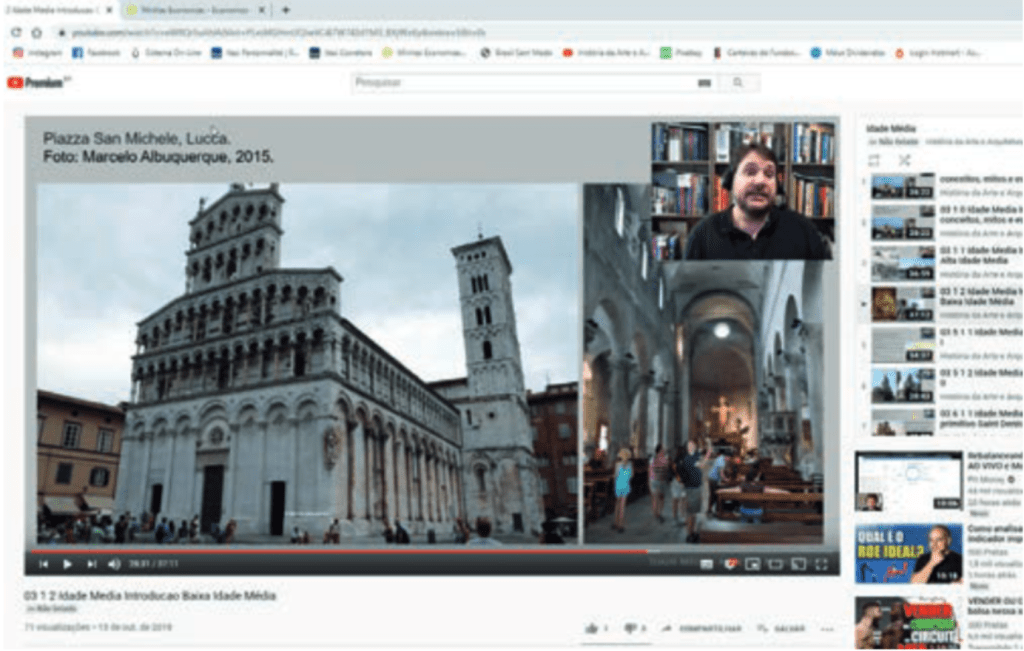
Task: Toggle subtitles in the video player
Action: tap(707, 564)
